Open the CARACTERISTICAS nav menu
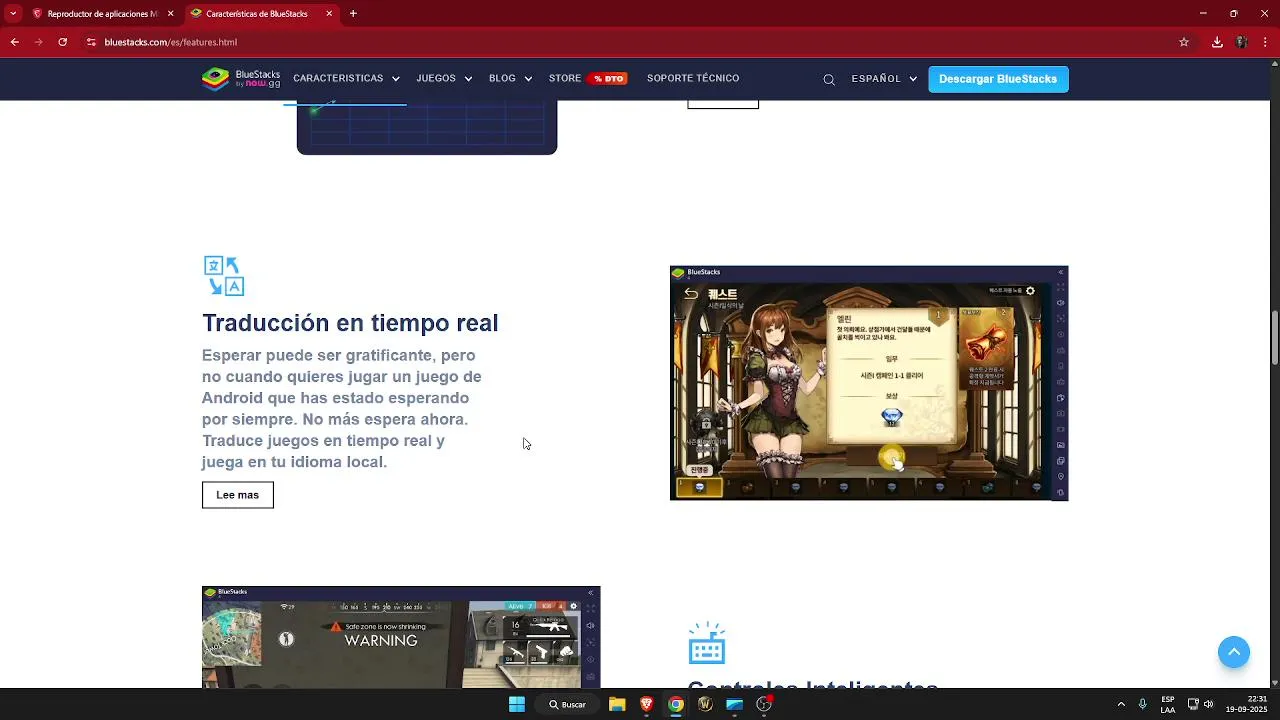 pos(338,78)
